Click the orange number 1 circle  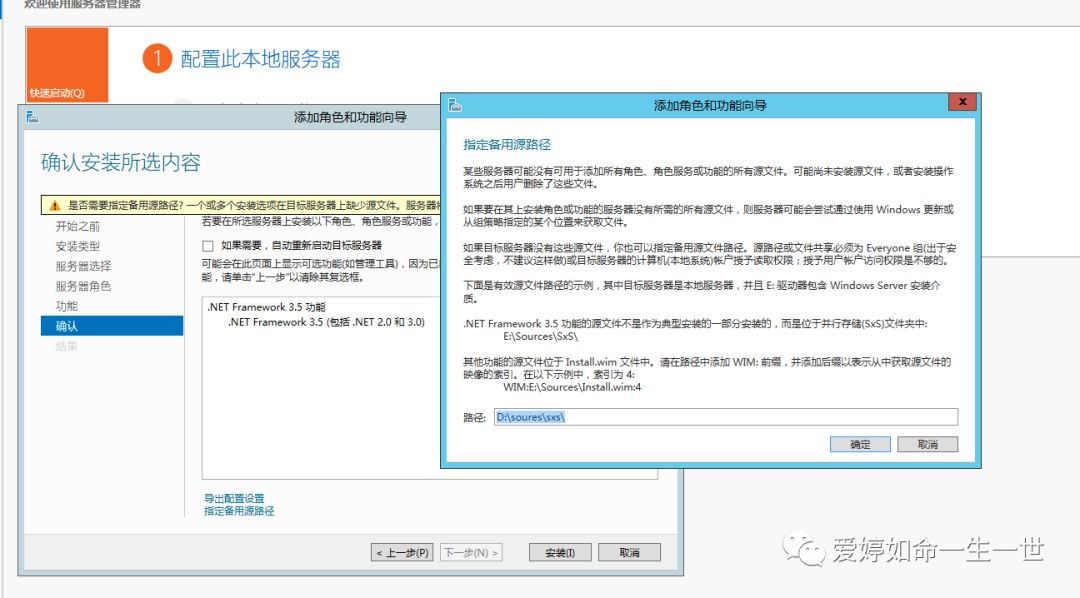point(157,59)
